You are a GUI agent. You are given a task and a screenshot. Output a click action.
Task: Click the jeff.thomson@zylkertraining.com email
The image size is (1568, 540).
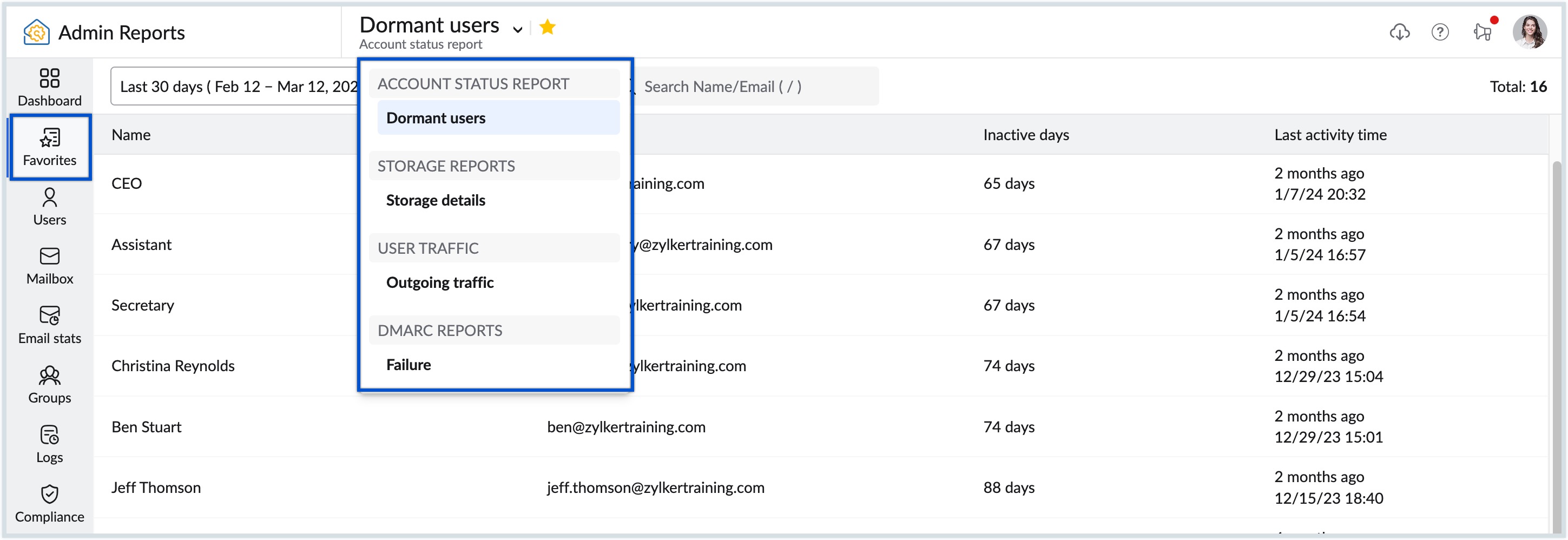pyautogui.click(x=655, y=487)
